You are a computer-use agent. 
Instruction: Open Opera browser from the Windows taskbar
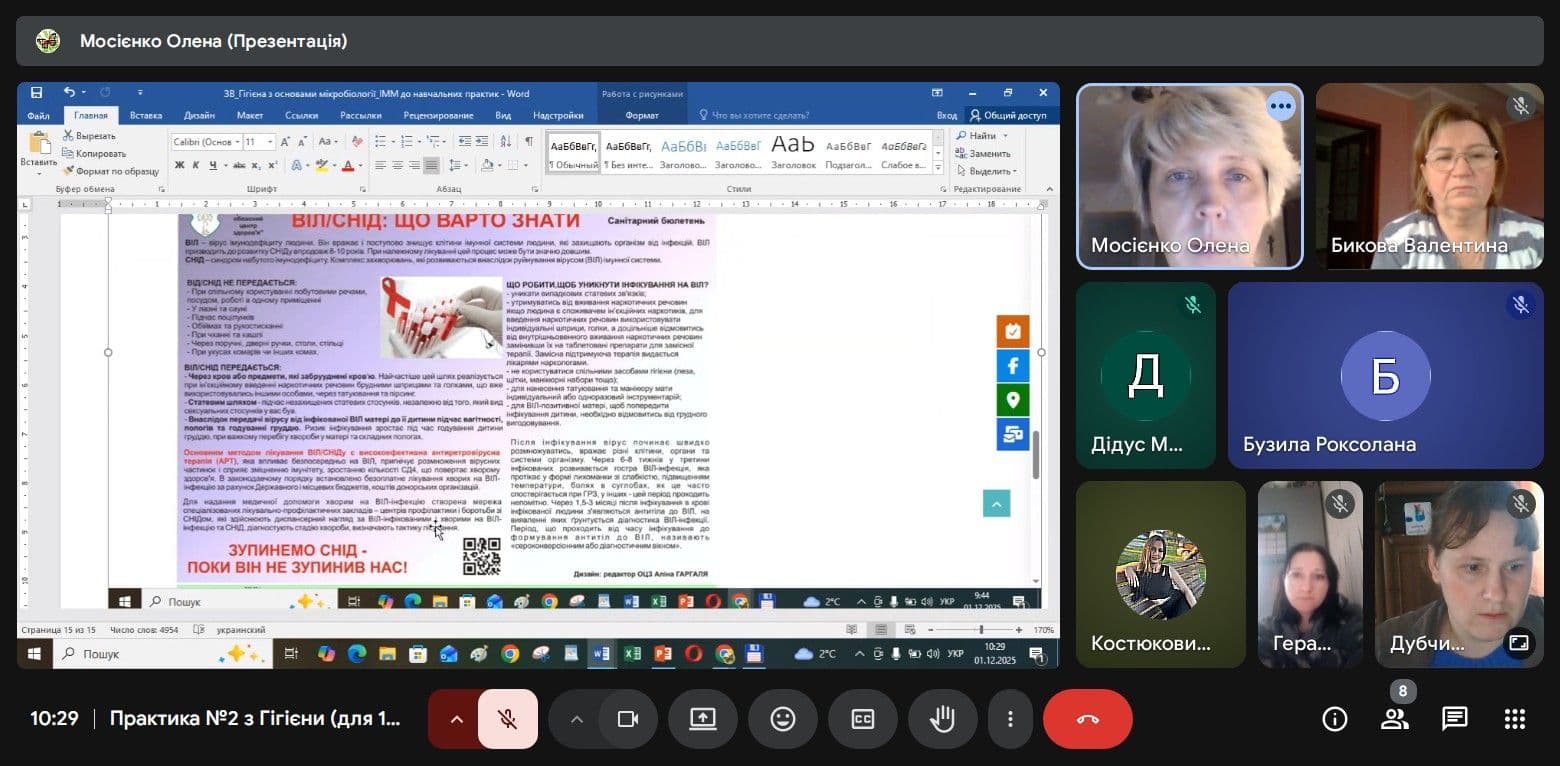pyautogui.click(x=693, y=654)
